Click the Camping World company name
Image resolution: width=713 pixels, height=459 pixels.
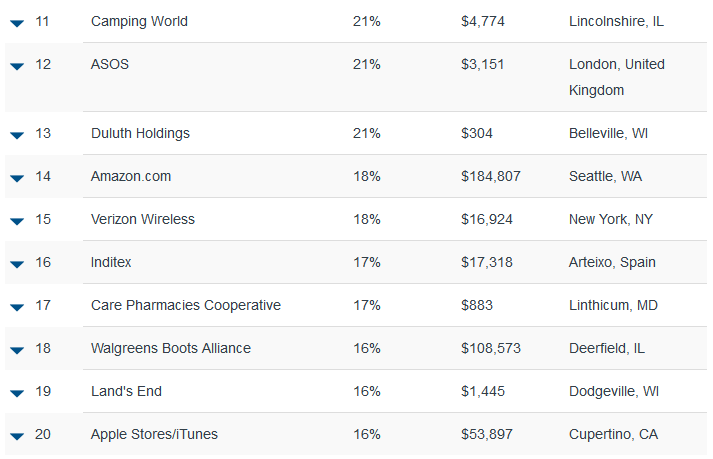click(139, 21)
